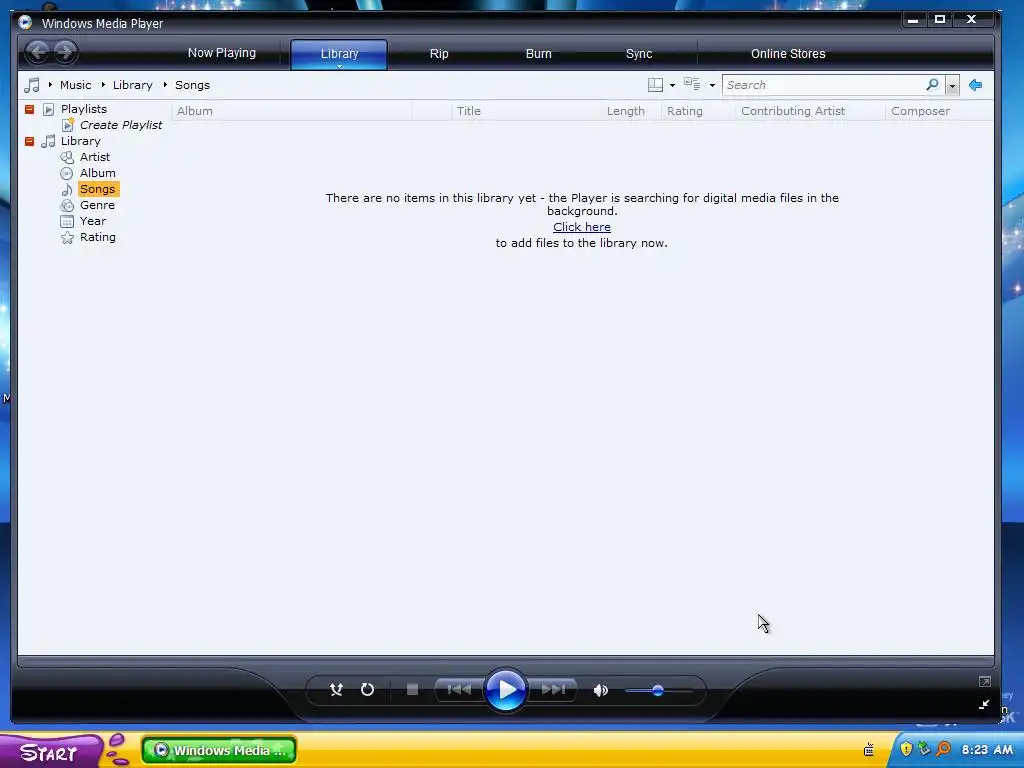Open the Start menu
Image resolution: width=1024 pixels, height=768 pixels.
coord(50,750)
